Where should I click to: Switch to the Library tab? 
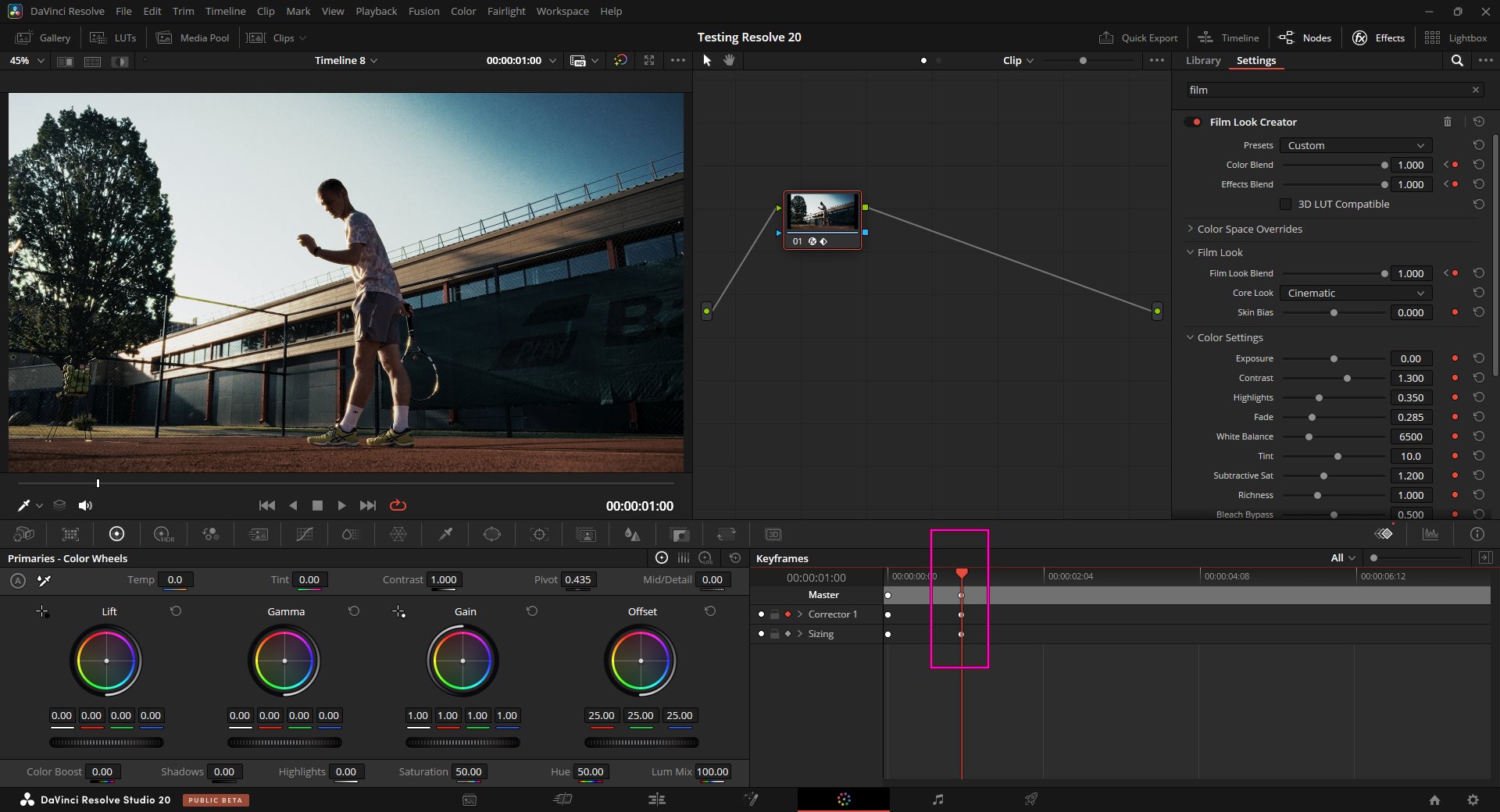pos(1202,60)
